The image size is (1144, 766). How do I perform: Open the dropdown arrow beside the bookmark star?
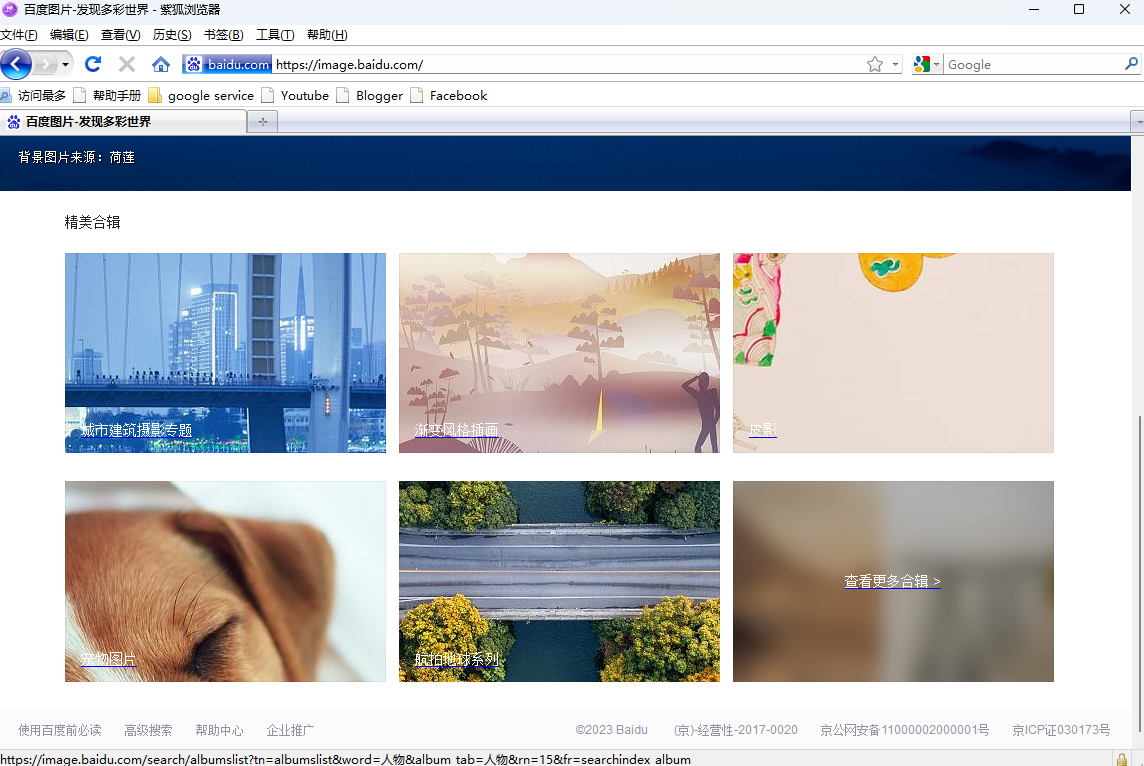click(x=895, y=64)
